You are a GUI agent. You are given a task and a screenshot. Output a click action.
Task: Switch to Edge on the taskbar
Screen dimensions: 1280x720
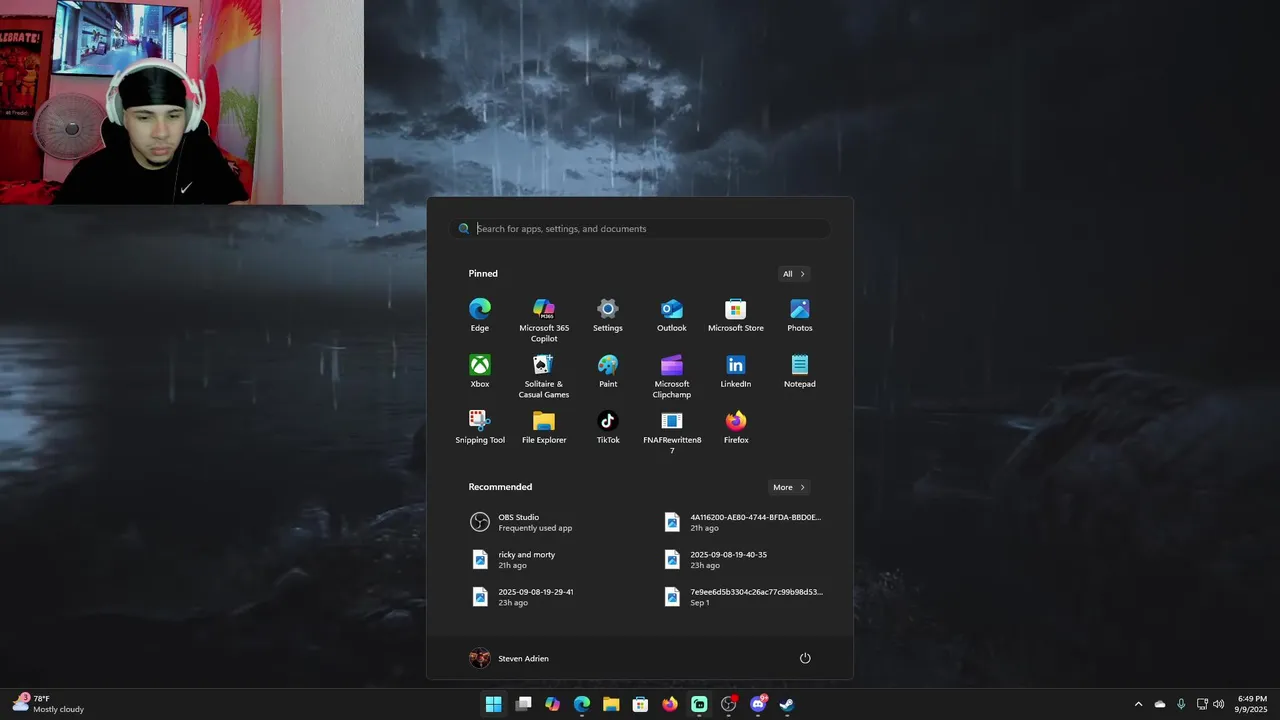(x=582, y=704)
